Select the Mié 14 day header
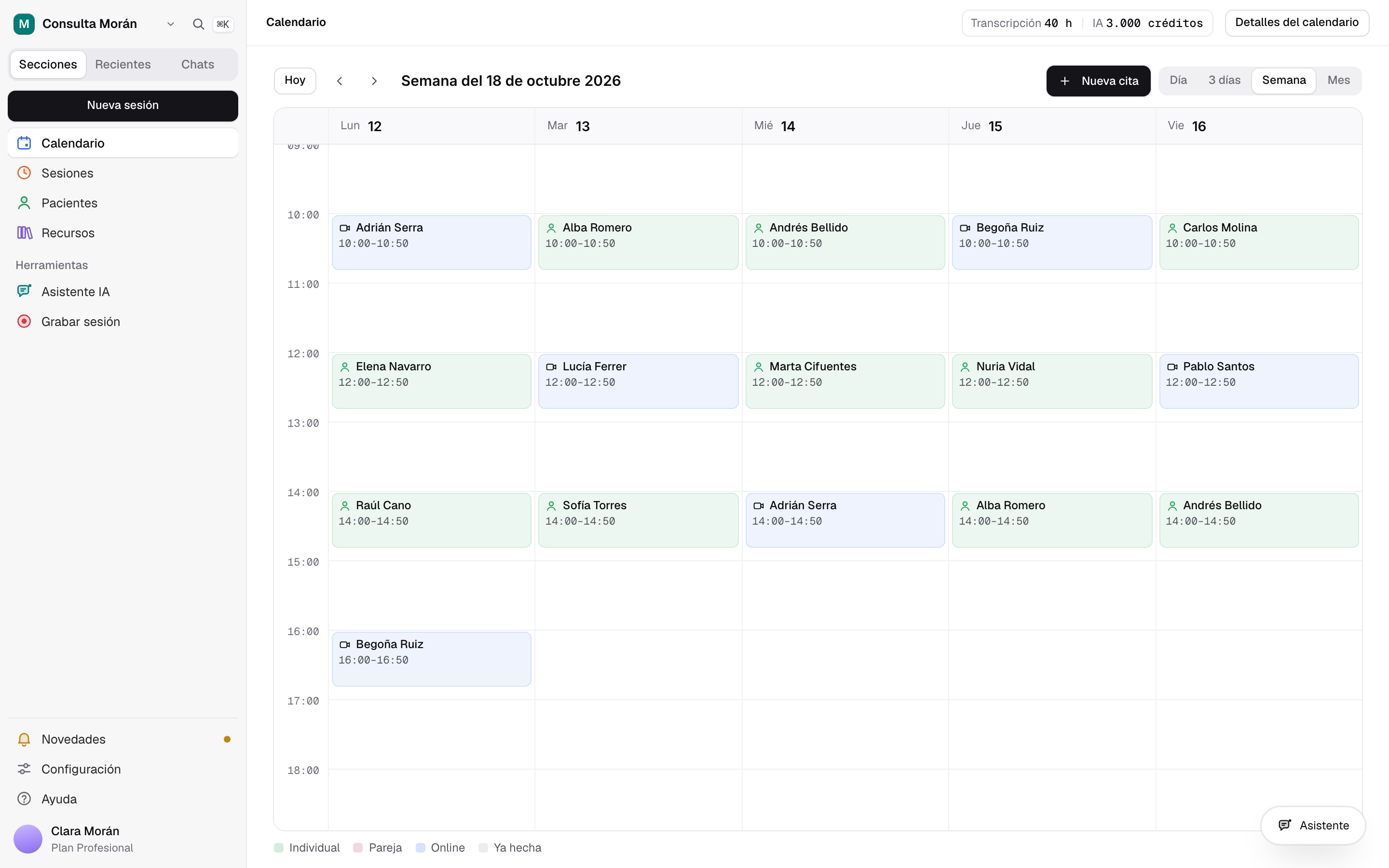The height and width of the screenshot is (868, 1389). (845, 126)
